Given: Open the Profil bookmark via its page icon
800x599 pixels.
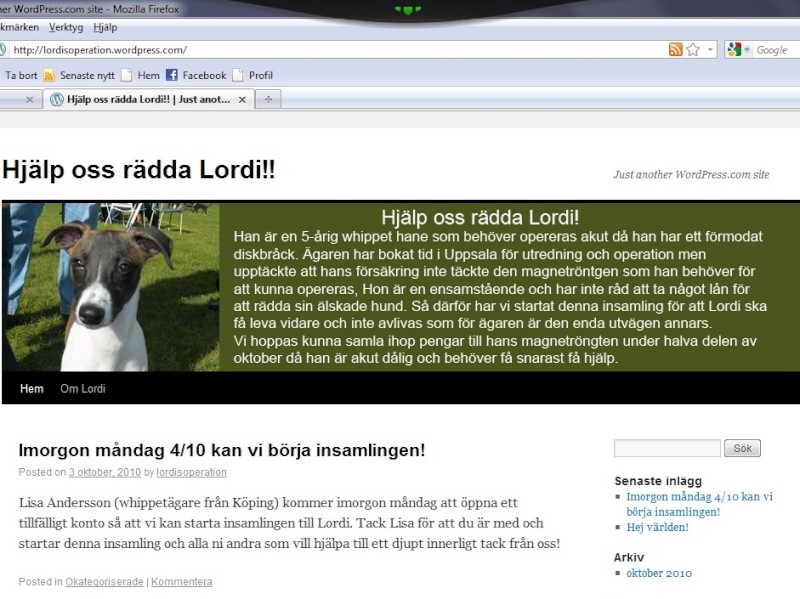Looking at the screenshot, I should tap(237, 75).
